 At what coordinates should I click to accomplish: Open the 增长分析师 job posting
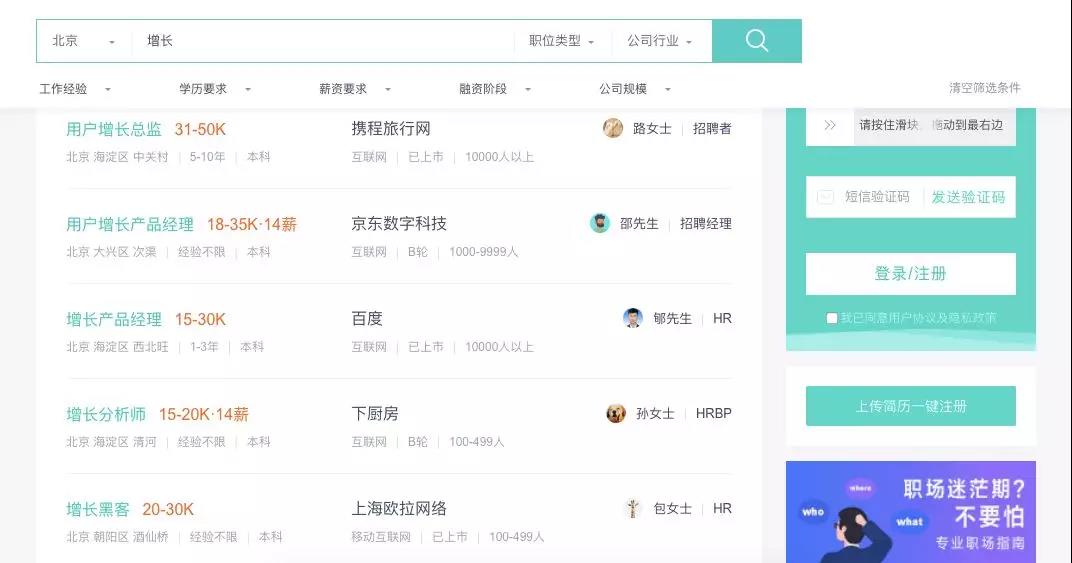click(106, 415)
